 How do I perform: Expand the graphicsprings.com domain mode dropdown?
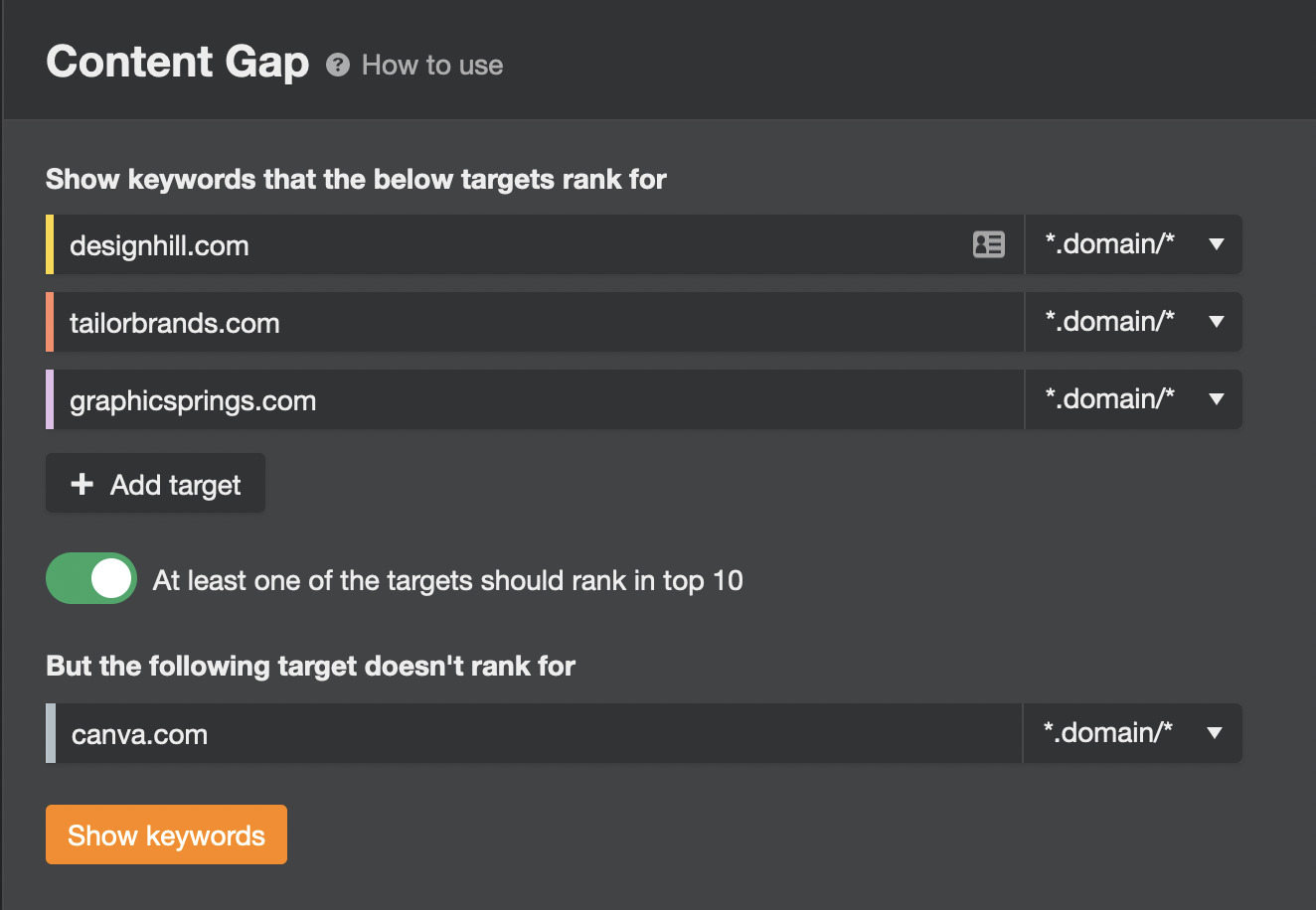1133,399
